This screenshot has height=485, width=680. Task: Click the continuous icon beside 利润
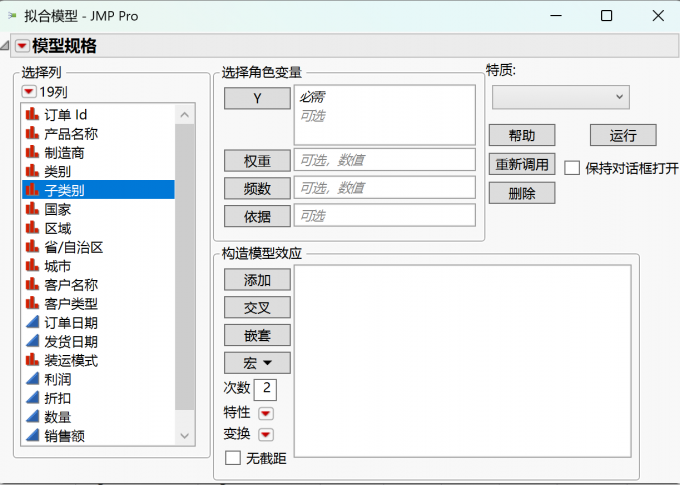[32, 379]
